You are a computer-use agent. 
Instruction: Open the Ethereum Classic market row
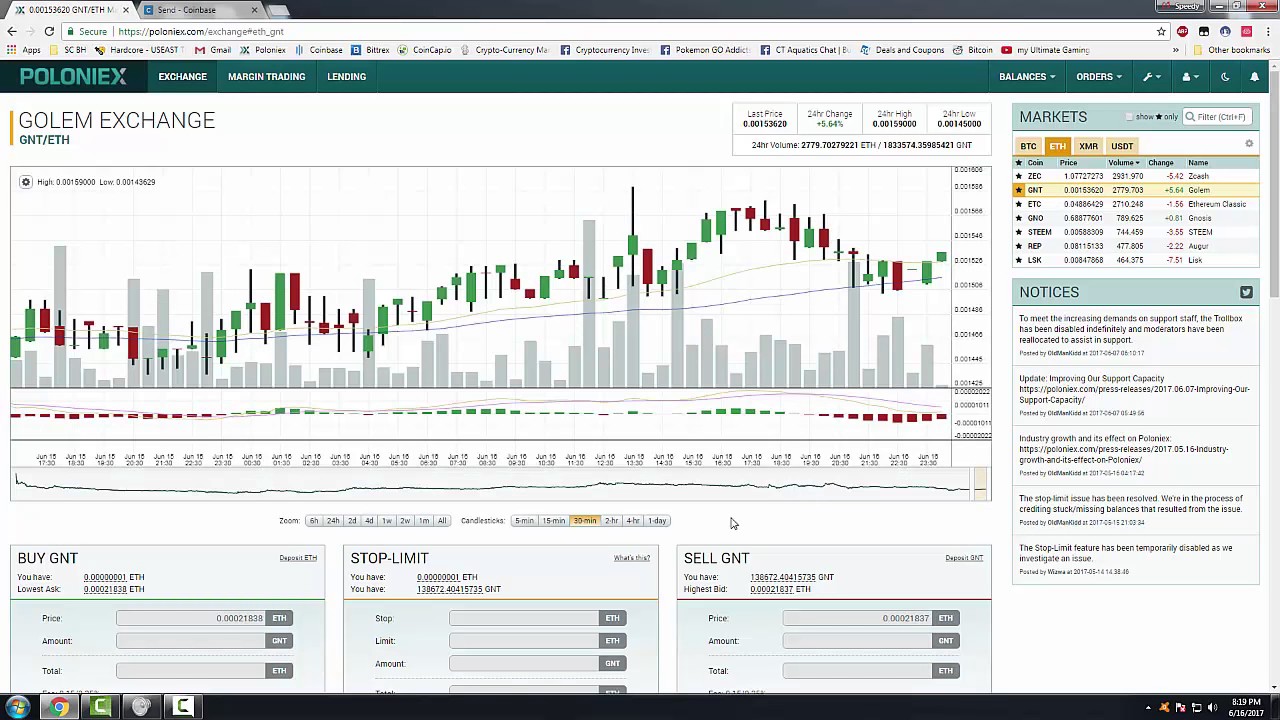1135,204
